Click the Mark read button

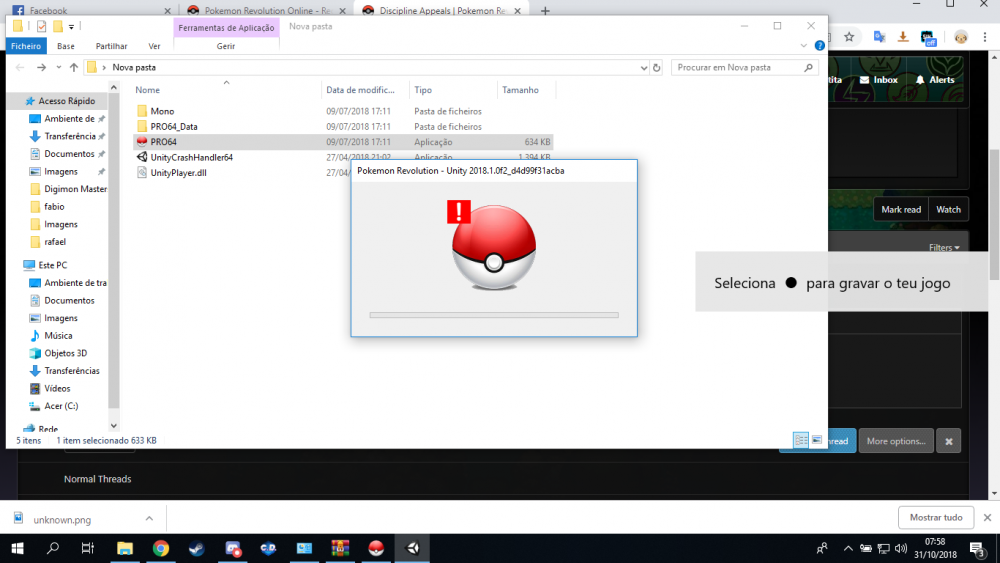point(900,209)
